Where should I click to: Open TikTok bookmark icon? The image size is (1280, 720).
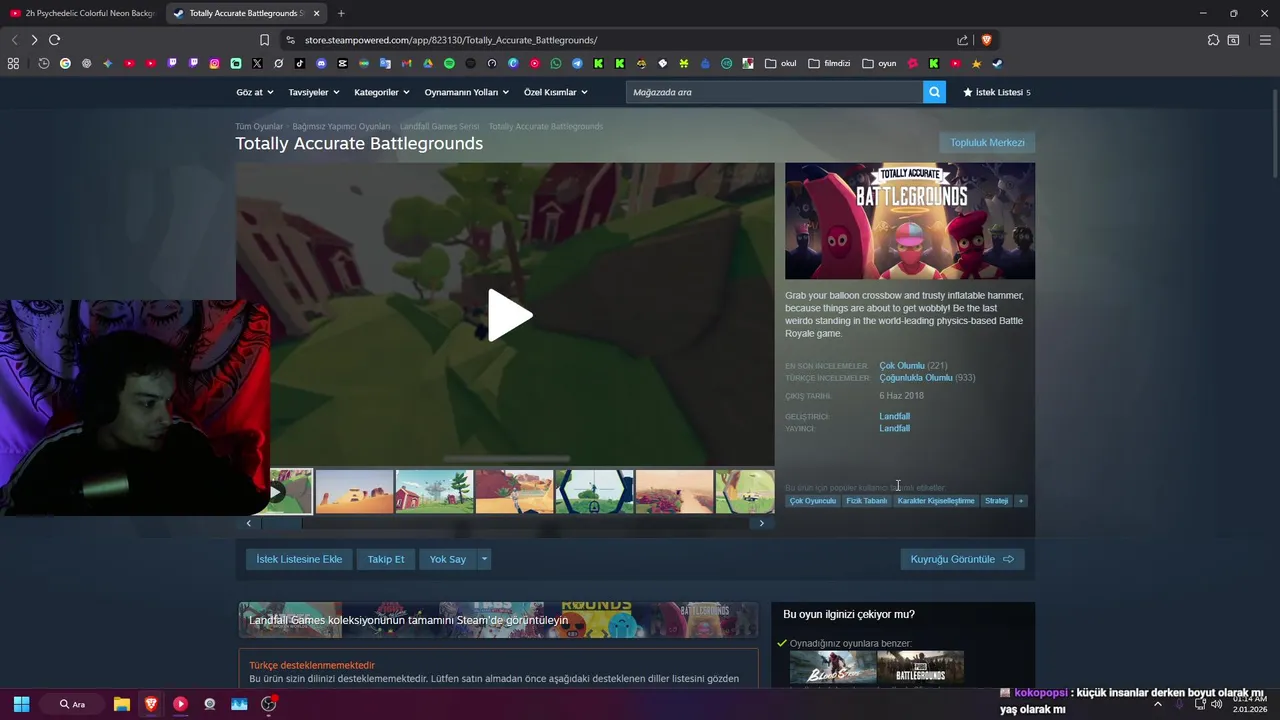300,63
